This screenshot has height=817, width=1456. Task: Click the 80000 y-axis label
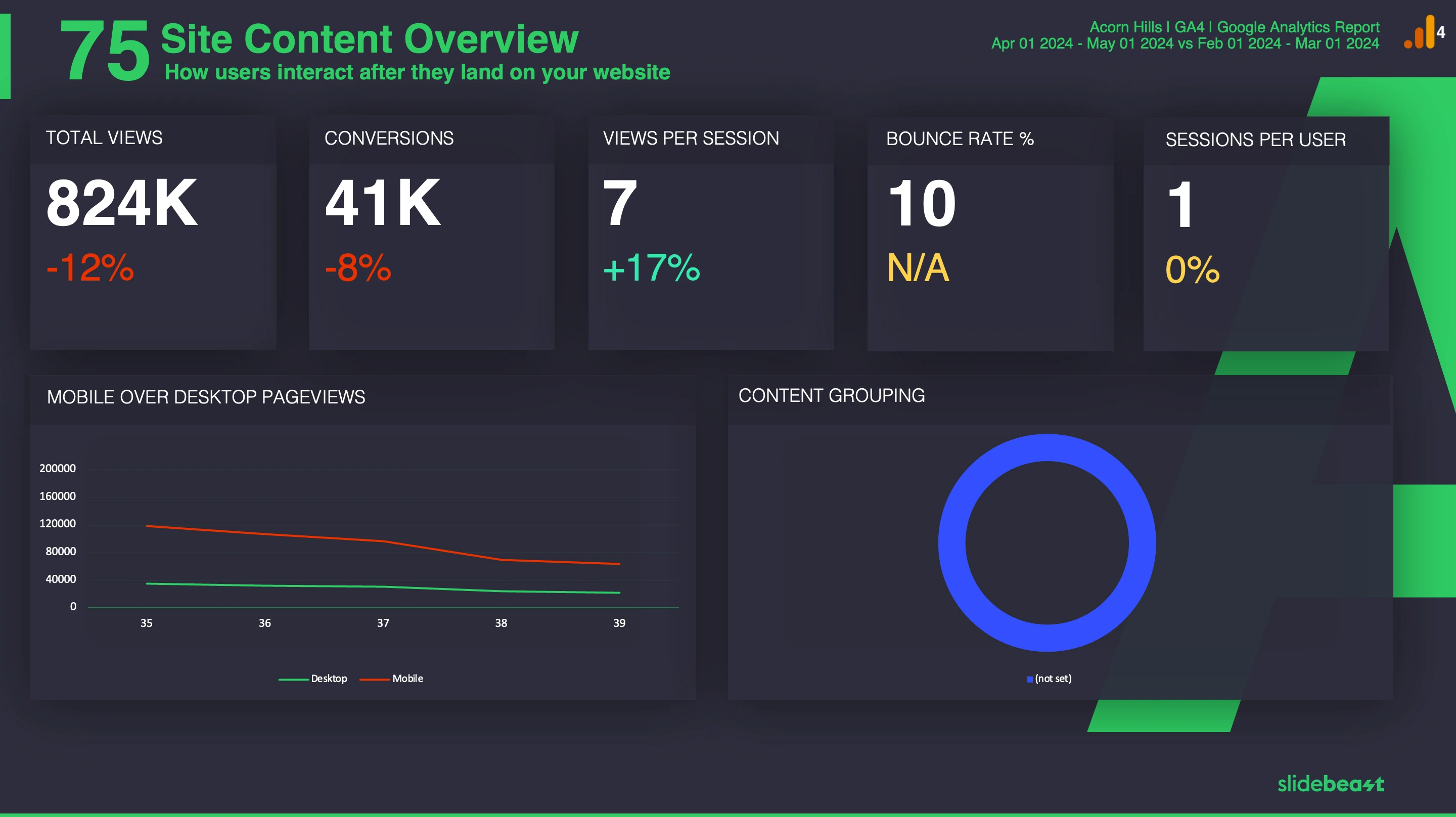(61, 551)
